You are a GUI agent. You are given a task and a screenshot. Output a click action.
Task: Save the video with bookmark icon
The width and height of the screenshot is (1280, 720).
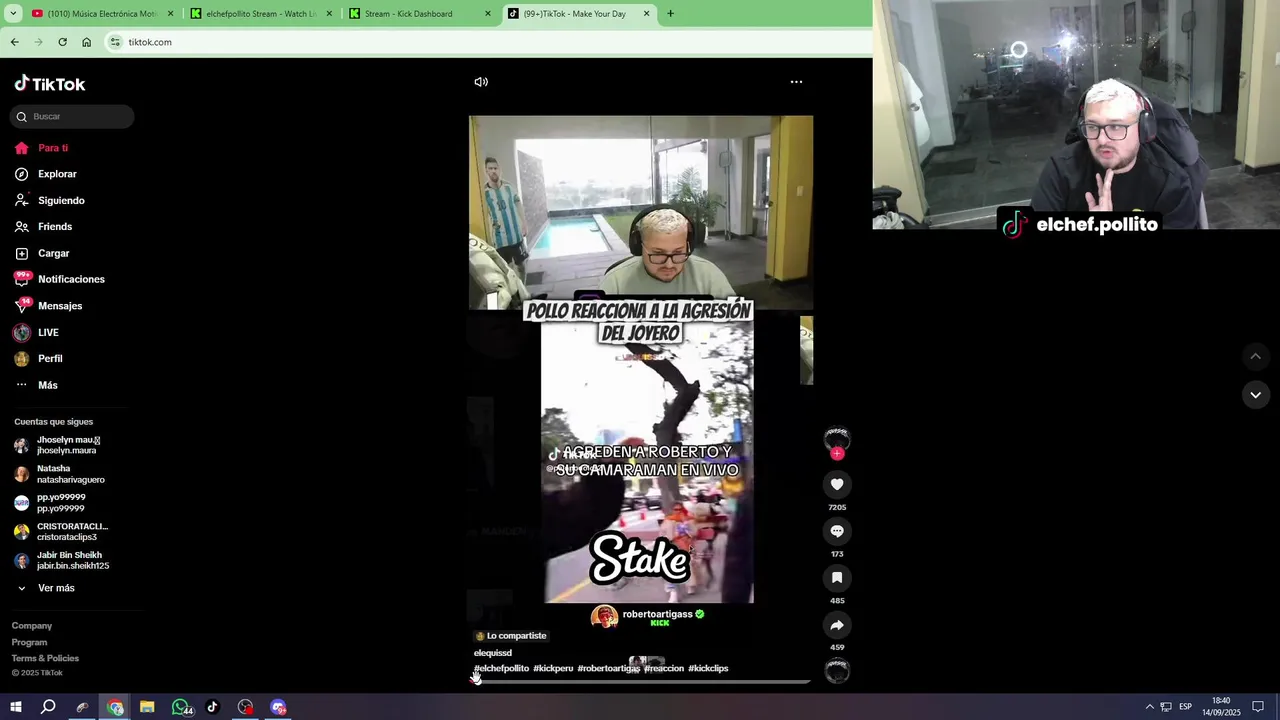(x=837, y=578)
